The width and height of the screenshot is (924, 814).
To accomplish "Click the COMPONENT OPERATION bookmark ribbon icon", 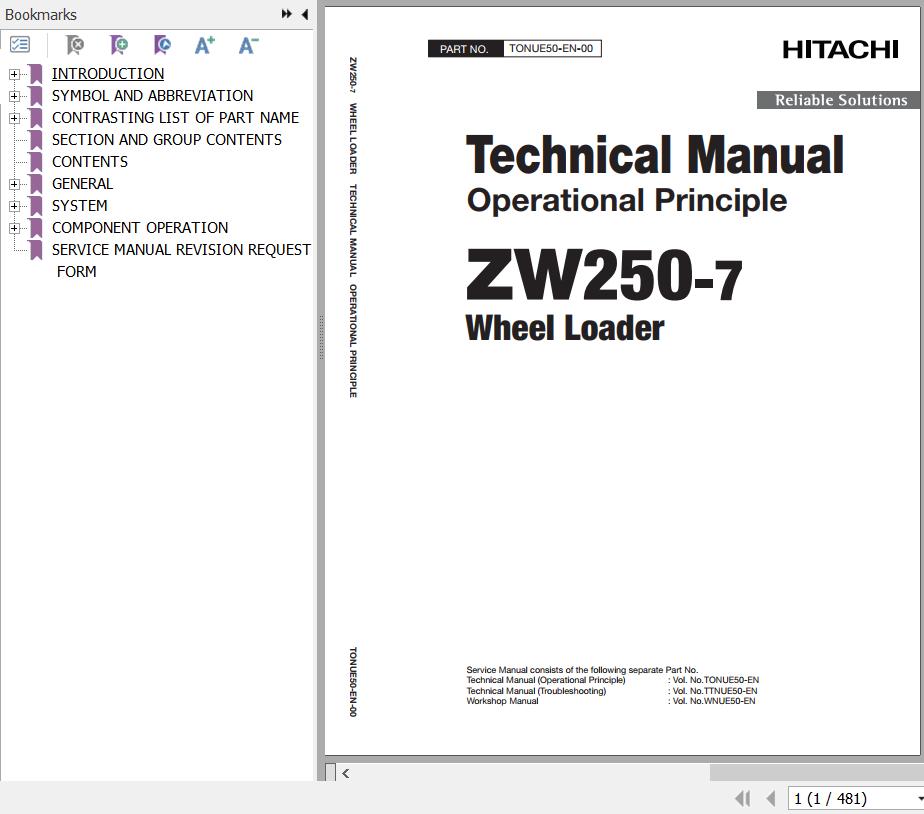I will point(36,228).
